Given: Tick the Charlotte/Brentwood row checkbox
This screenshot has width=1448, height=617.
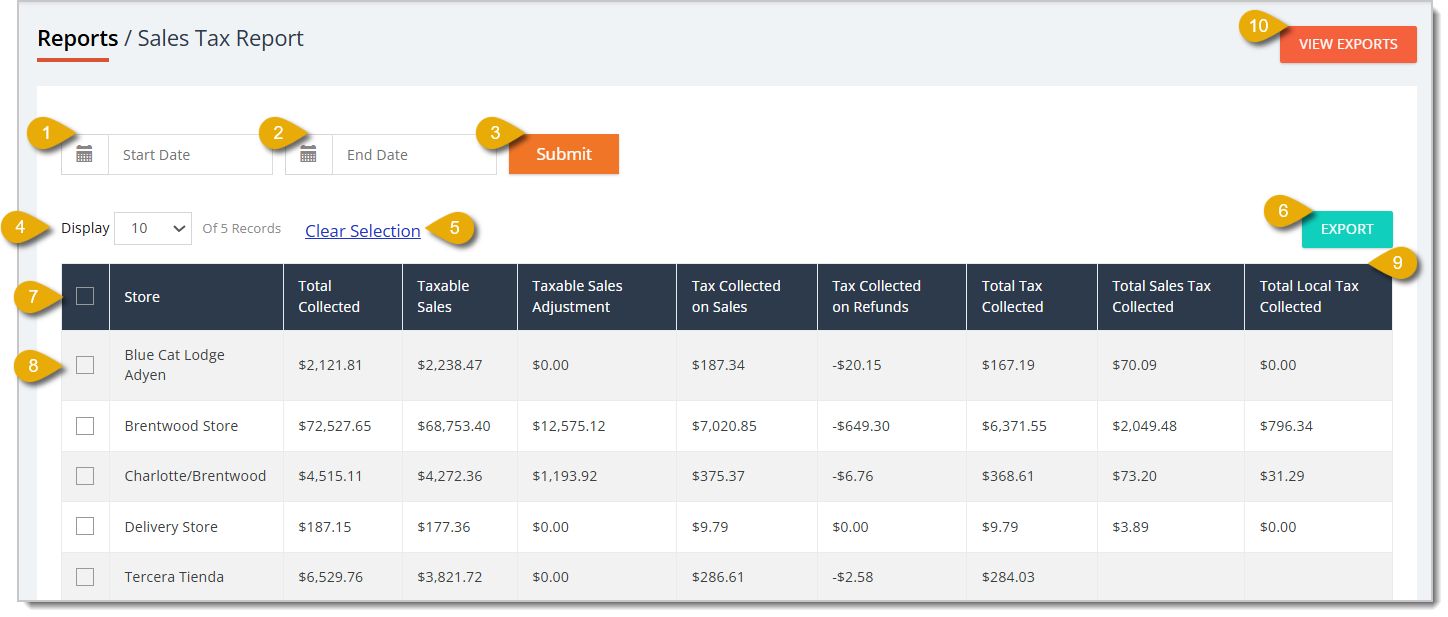Looking at the screenshot, I should coord(85,476).
